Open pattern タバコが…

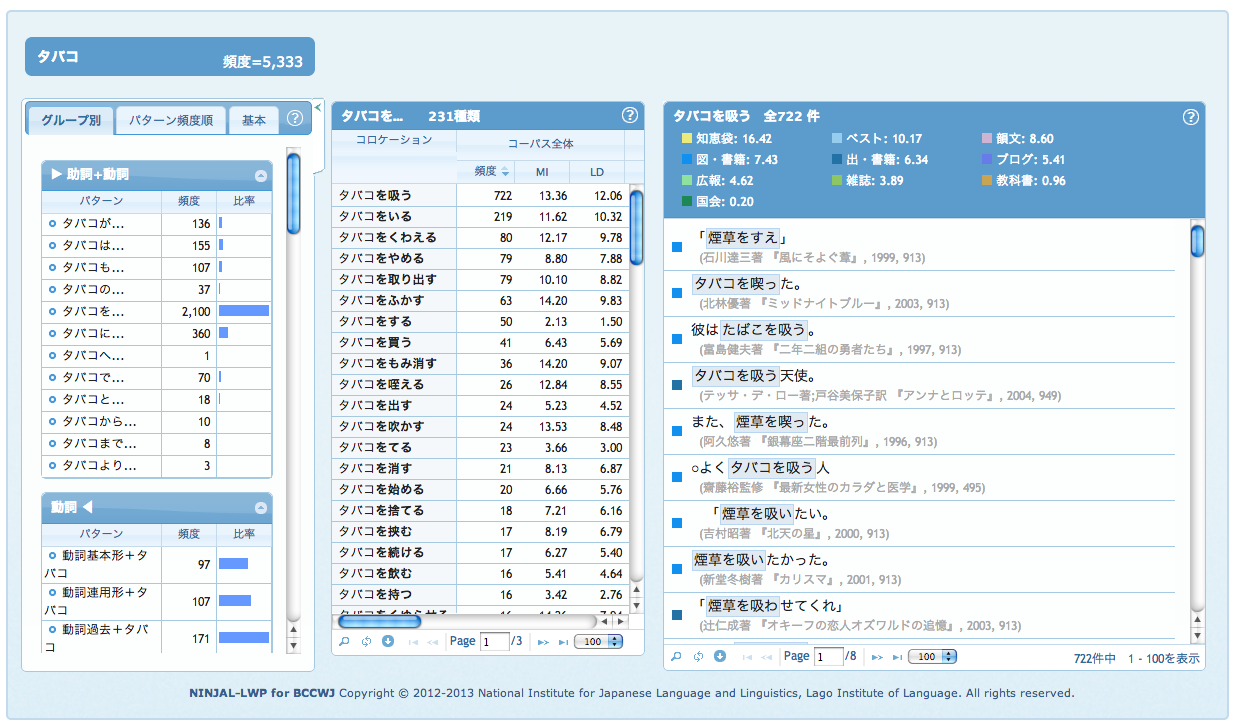93,224
